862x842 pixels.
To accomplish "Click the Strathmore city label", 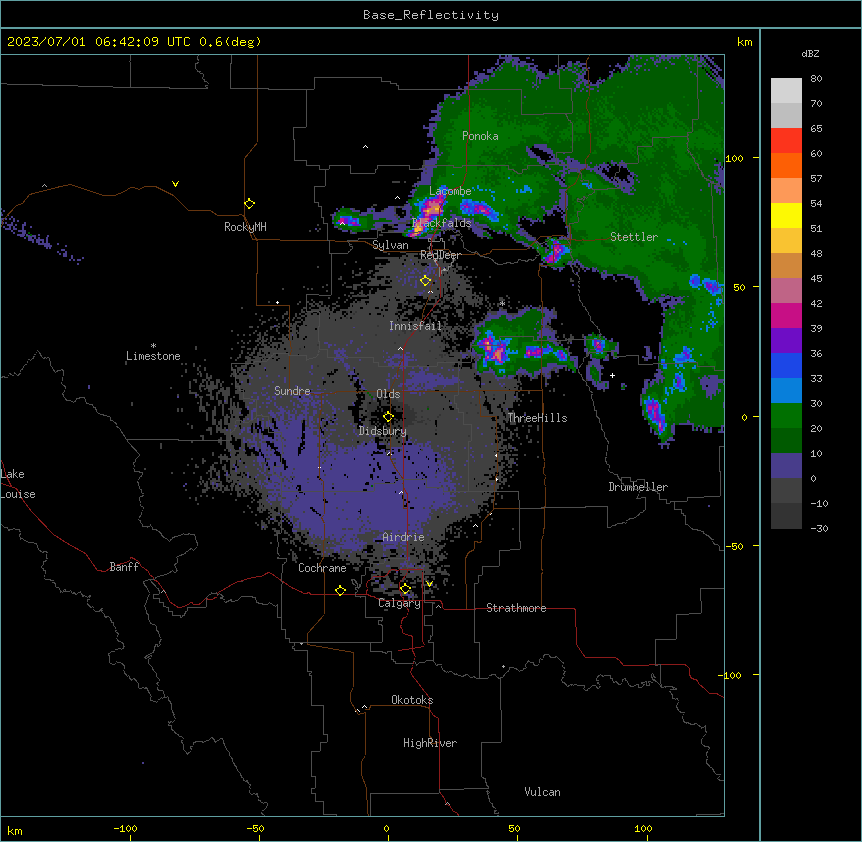I will [516, 608].
